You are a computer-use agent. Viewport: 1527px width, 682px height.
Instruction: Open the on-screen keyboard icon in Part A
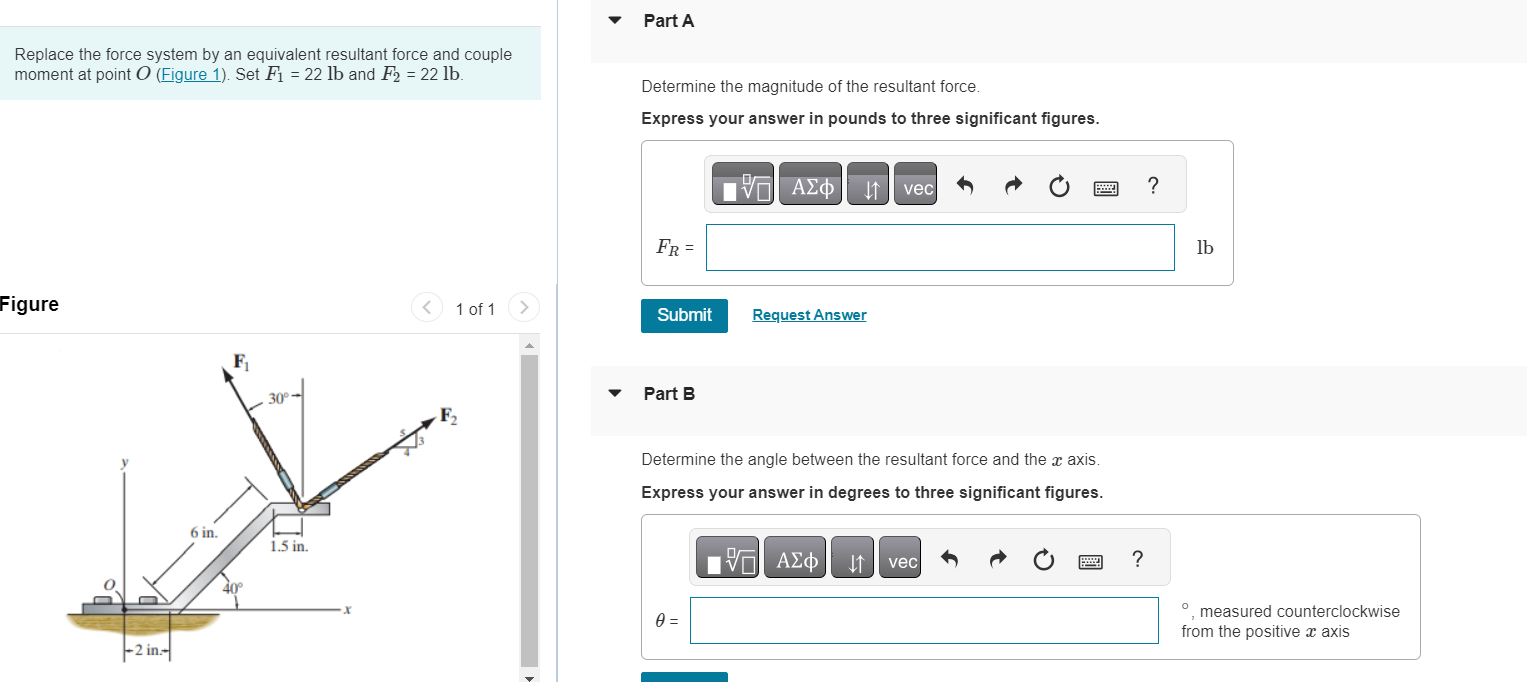[x=1105, y=186]
